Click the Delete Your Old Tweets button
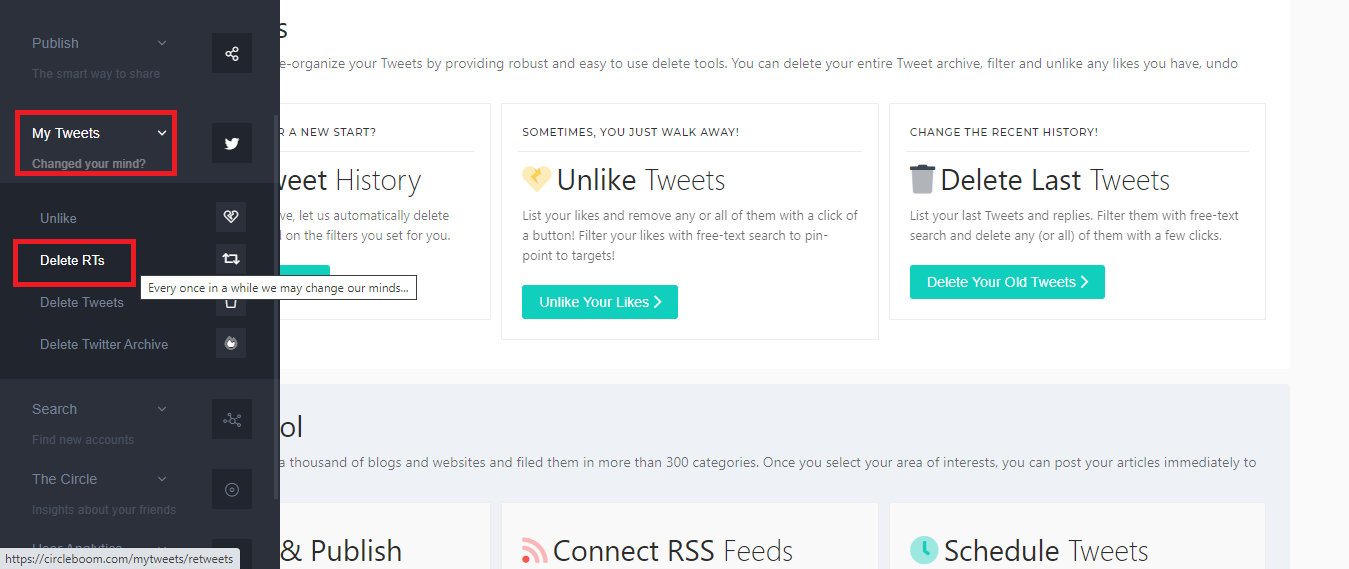 click(1007, 282)
